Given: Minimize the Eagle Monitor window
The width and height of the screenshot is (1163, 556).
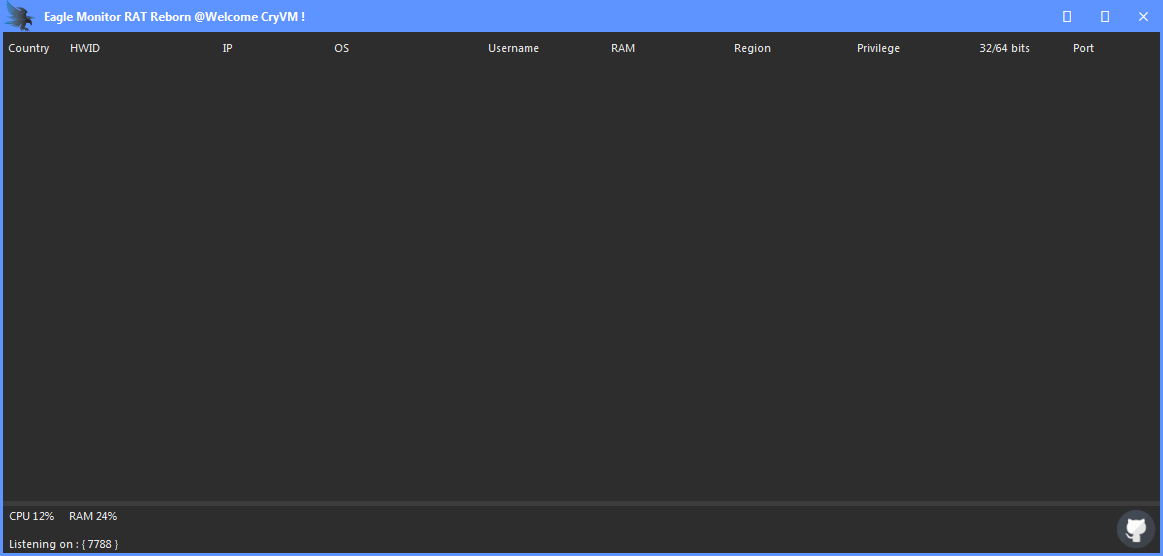Looking at the screenshot, I should [x=1067, y=16].
